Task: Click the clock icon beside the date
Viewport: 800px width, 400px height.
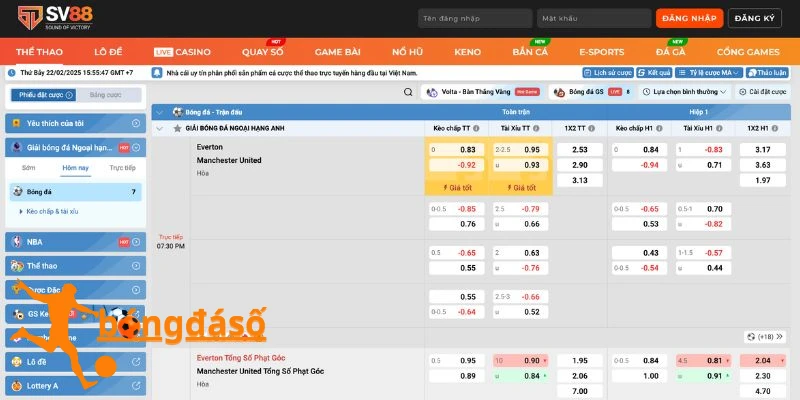Action: (12, 73)
